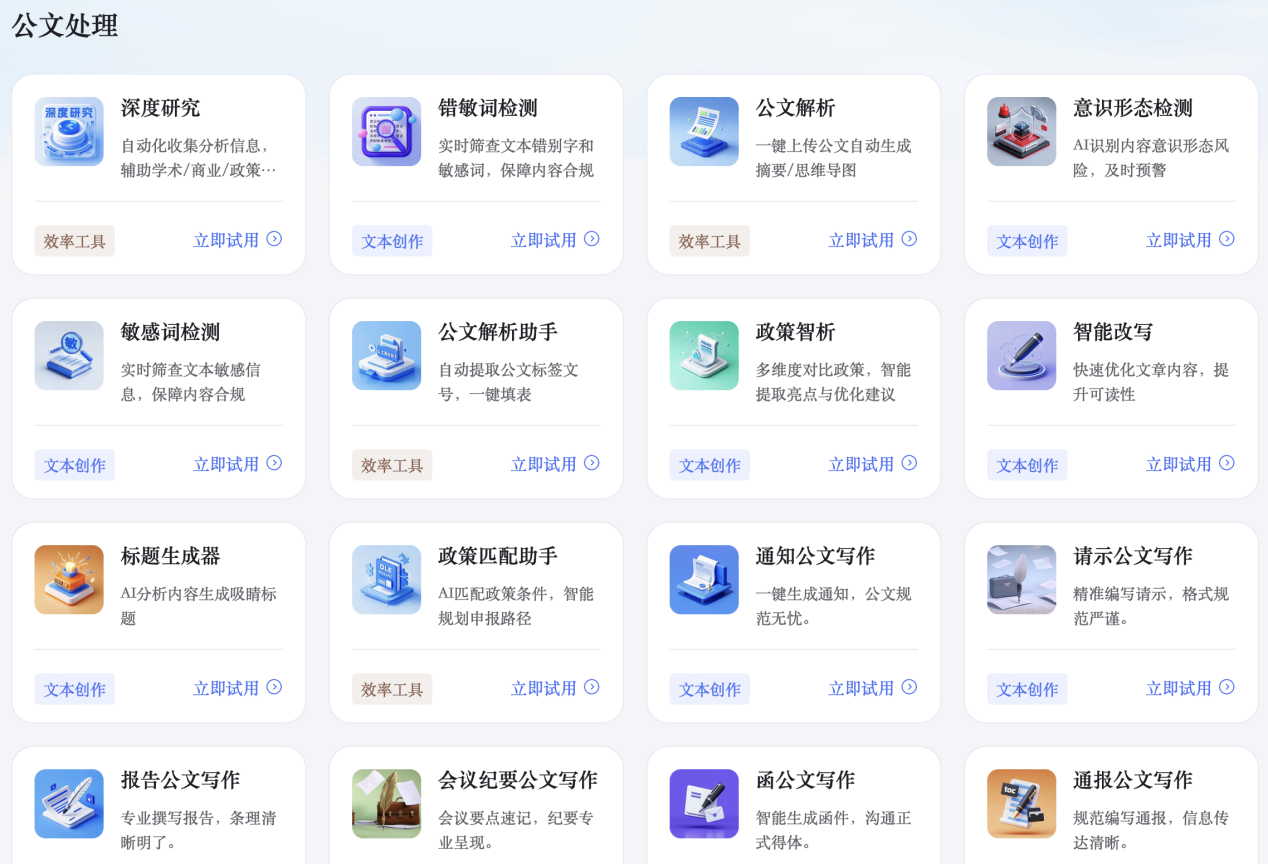Click the 文本创作 tag on 错敏词检测
The width and height of the screenshot is (1268, 864).
coord(392,241)
